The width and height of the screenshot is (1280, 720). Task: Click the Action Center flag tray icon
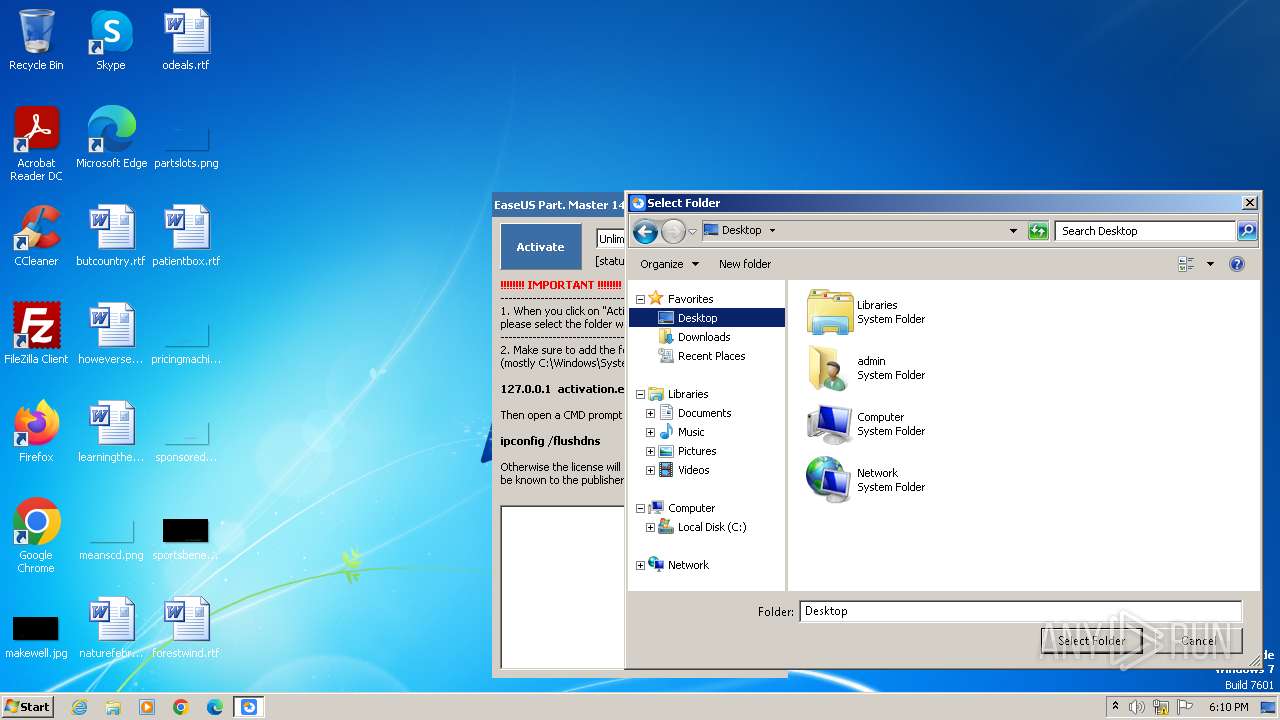coord(1185,707)
